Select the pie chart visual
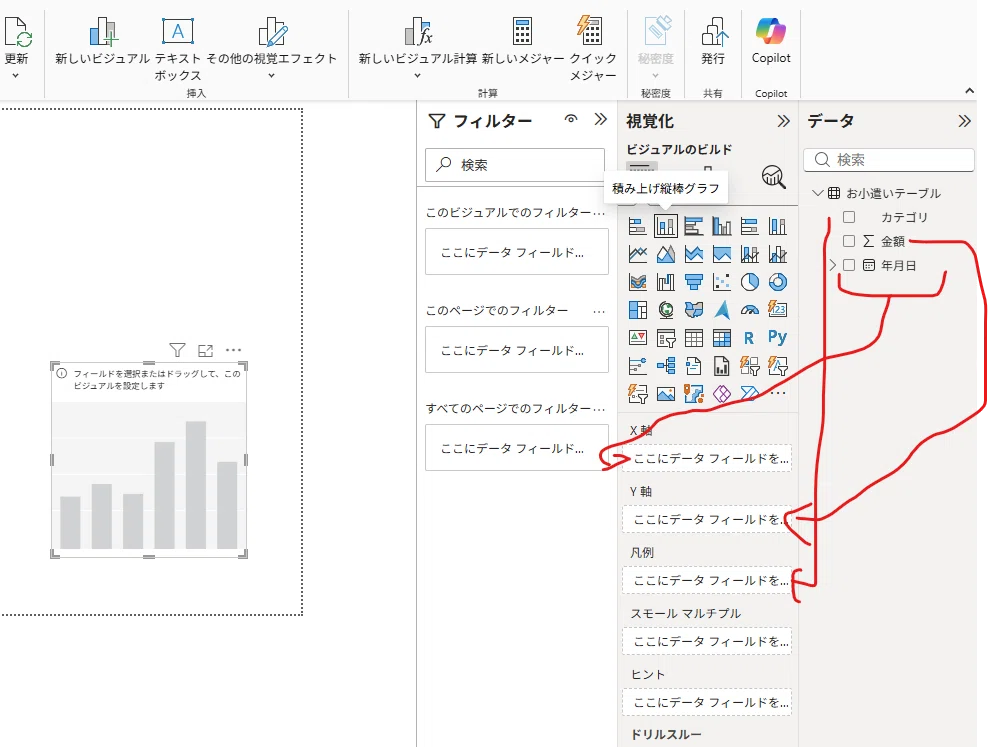Viewport: 988px width, 747px height. pyautogui.click(x=749, y=282)
